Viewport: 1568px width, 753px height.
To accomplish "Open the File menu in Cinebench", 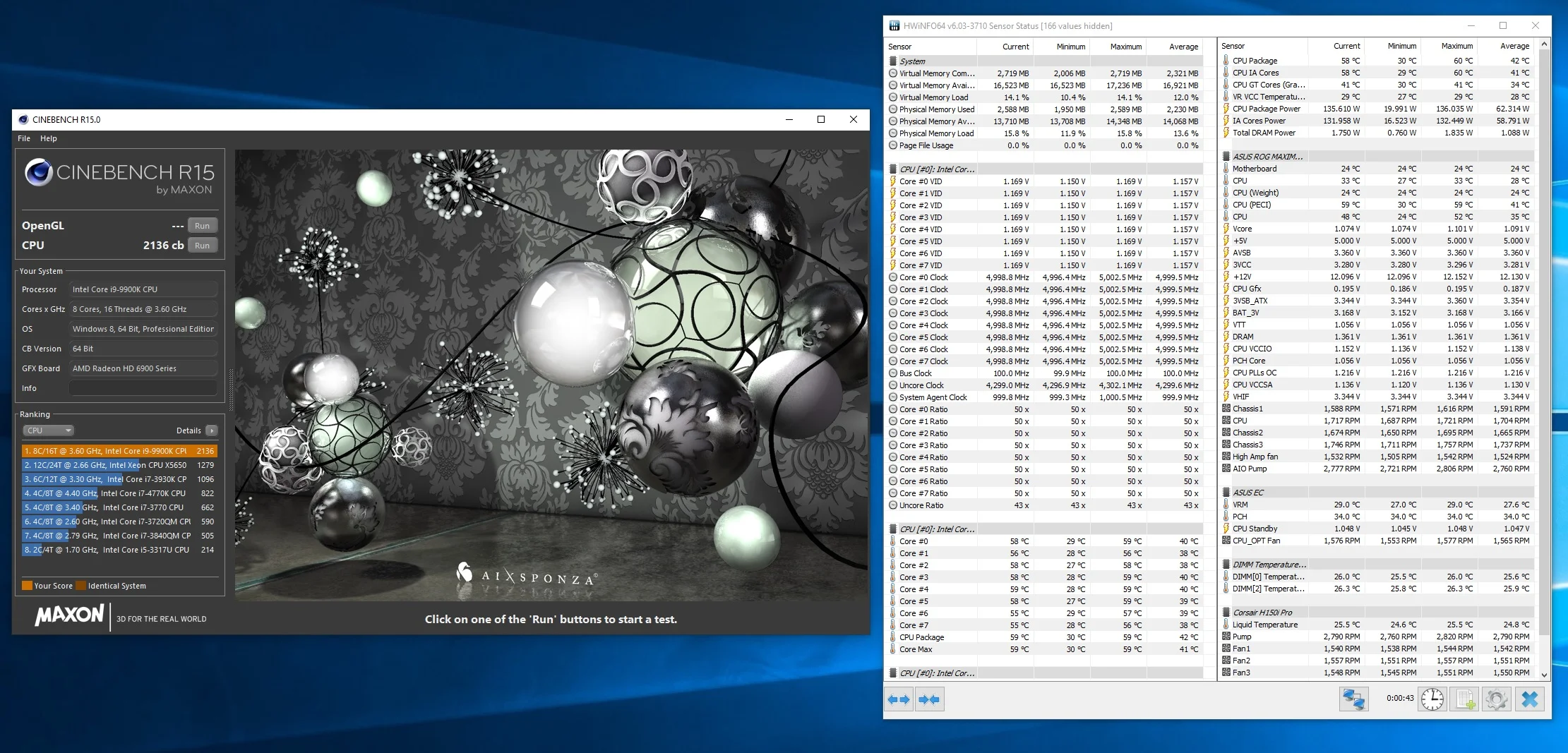I will (x=24, y=138).
